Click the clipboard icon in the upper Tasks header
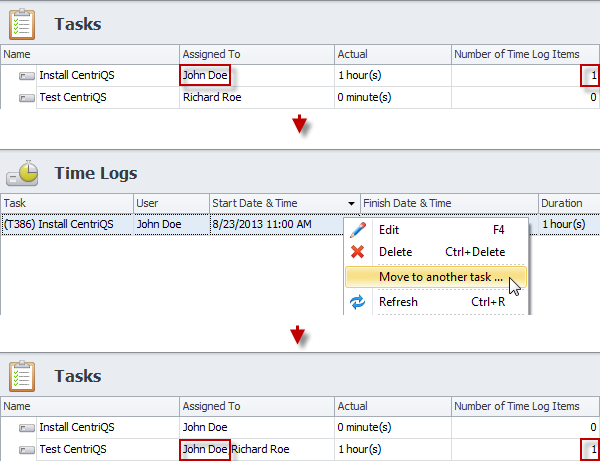Screen dimensions: 600x461 point(24,22)
